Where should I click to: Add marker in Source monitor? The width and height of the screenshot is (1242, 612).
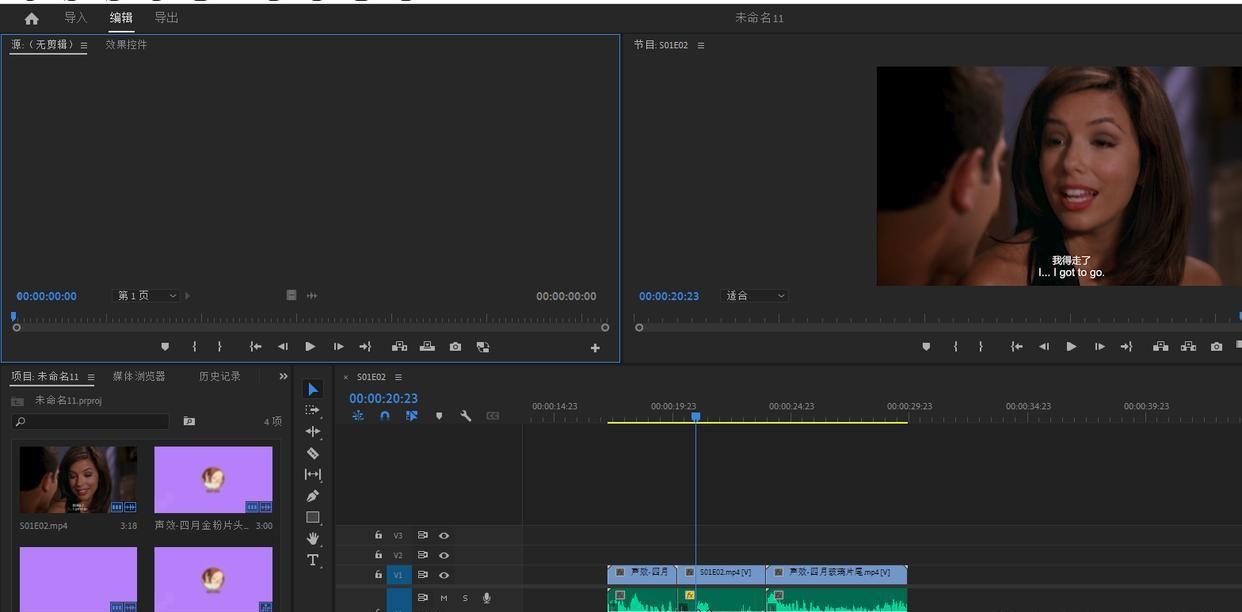point(165,347)
